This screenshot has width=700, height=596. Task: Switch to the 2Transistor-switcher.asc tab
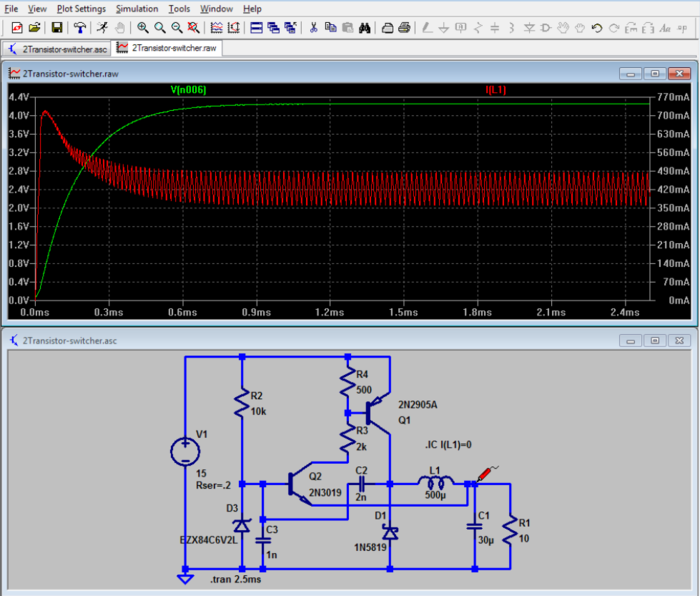pos(58,47)
